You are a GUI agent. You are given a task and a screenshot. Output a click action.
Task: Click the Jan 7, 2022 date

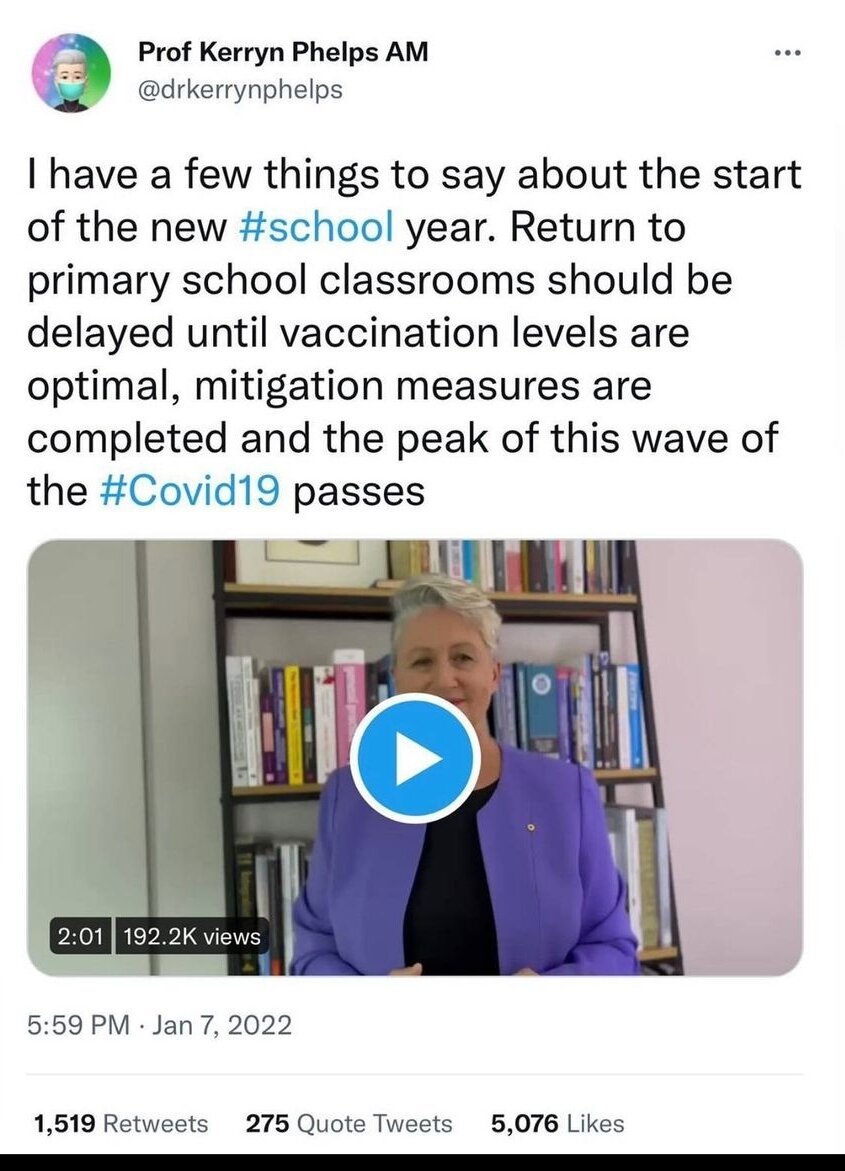(x=222, y=1025)
